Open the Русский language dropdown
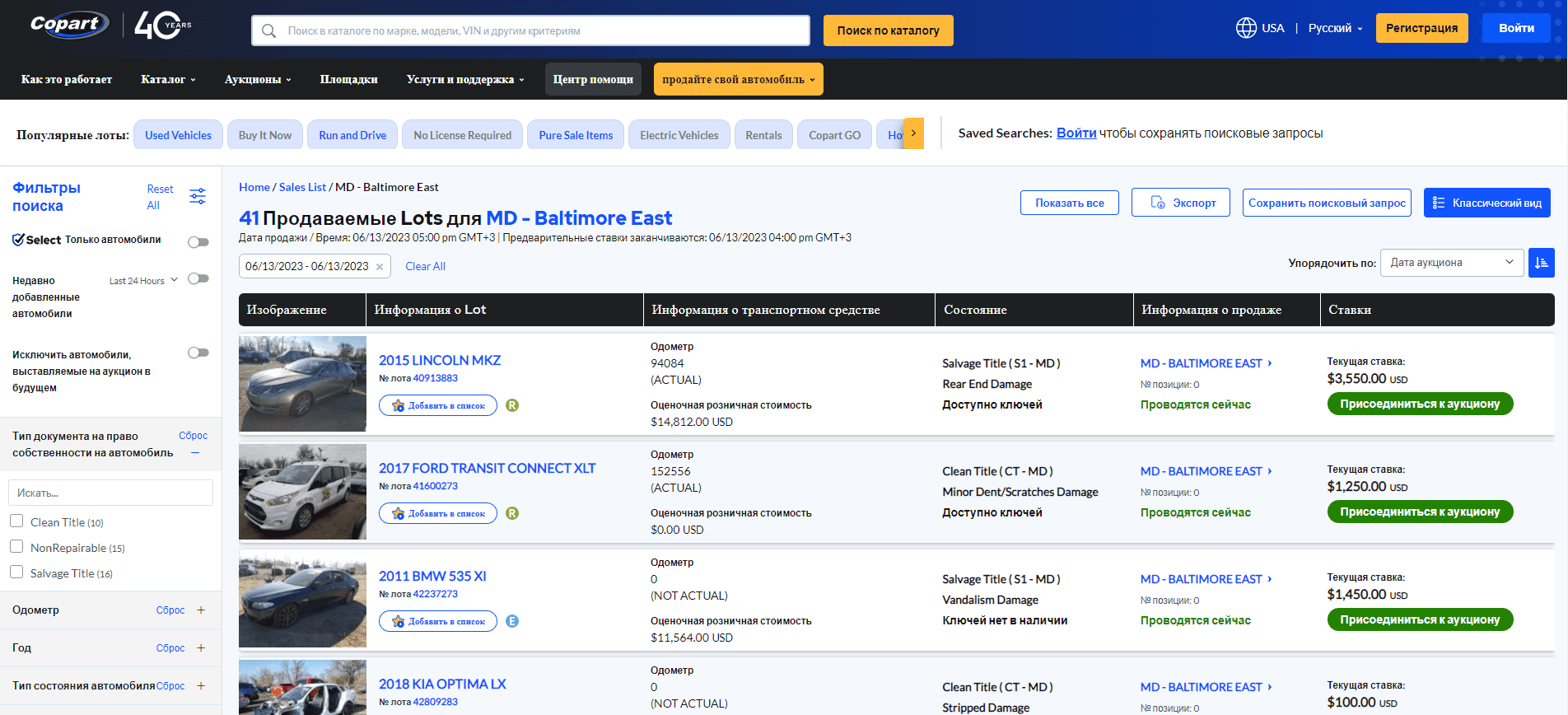Screen dimensions: 1568x715 (1335, 28)
